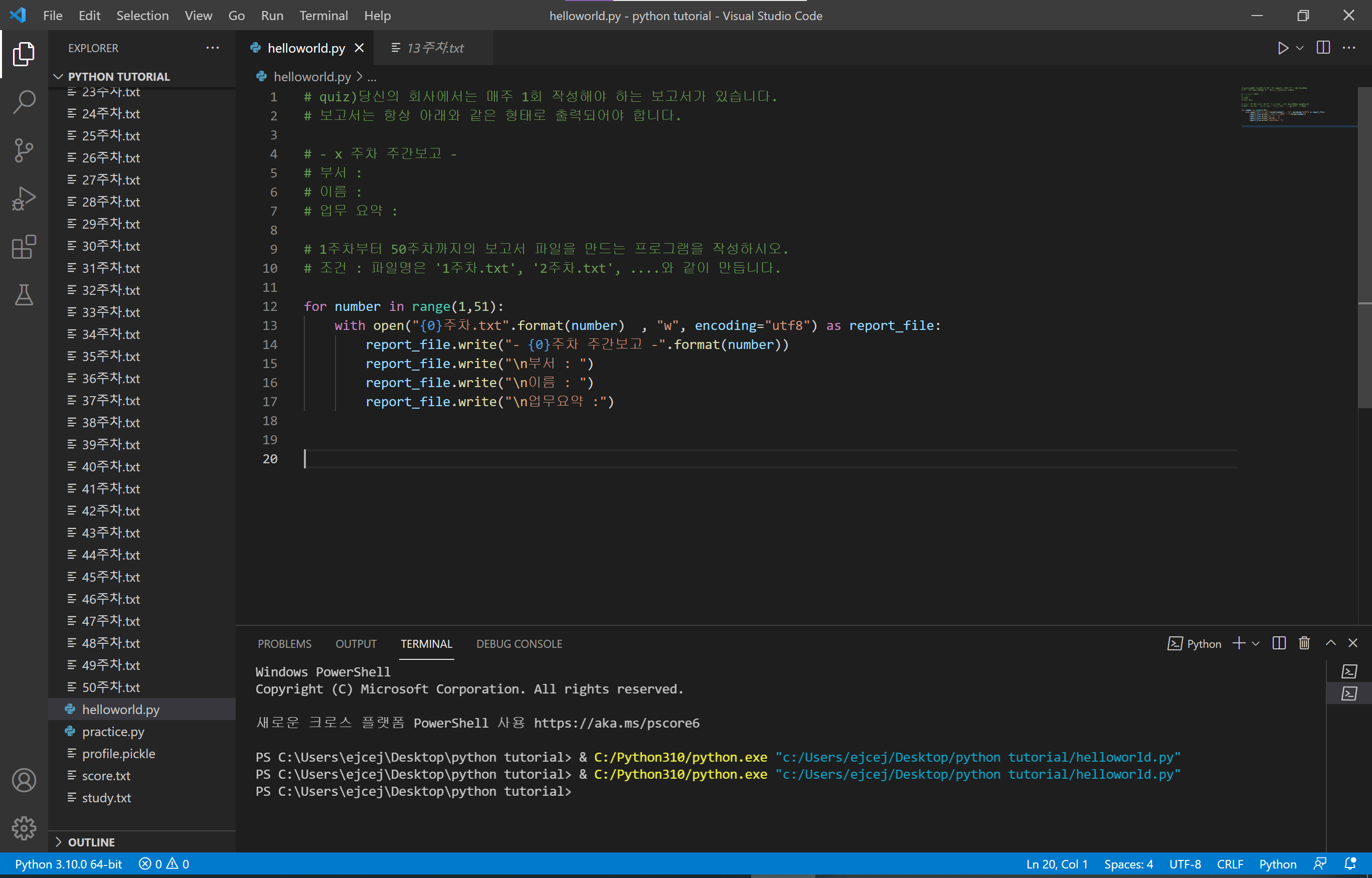Open the Manage gear settings icon
This screenshot has height=878, width=1372.
tap(24, 828)
